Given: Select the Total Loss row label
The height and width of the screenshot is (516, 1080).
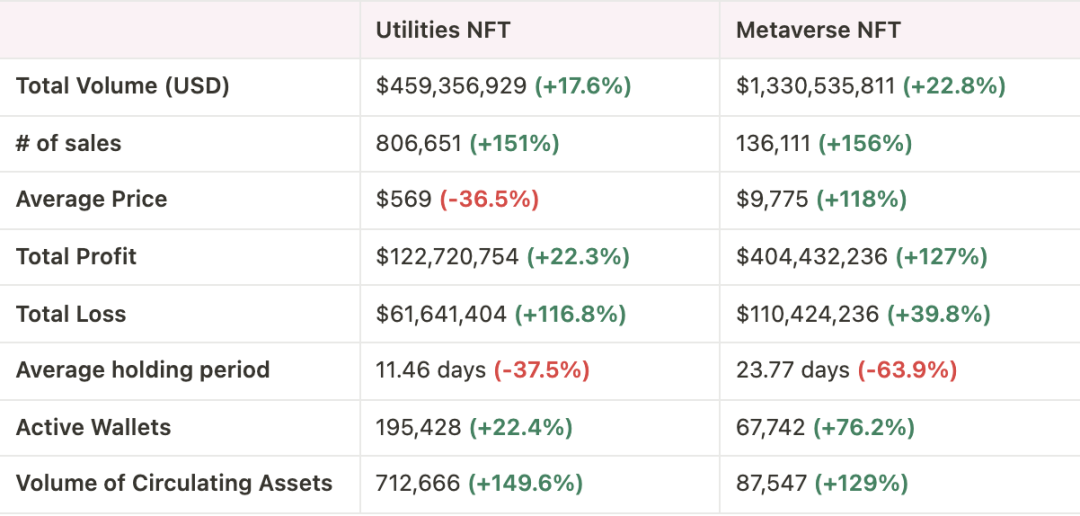Looking at the screenshot, I should 71,314.
